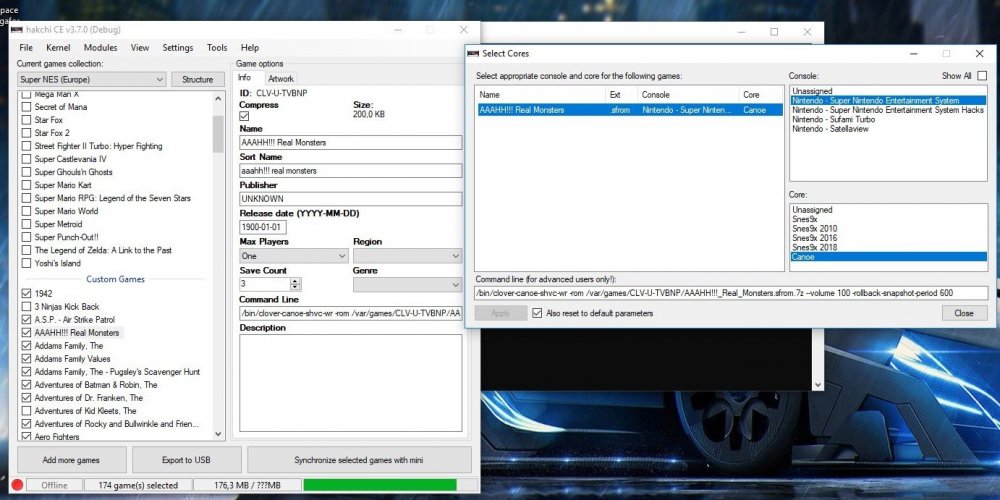
Task: Expand the Max Players dropdown
Action: 293,256
